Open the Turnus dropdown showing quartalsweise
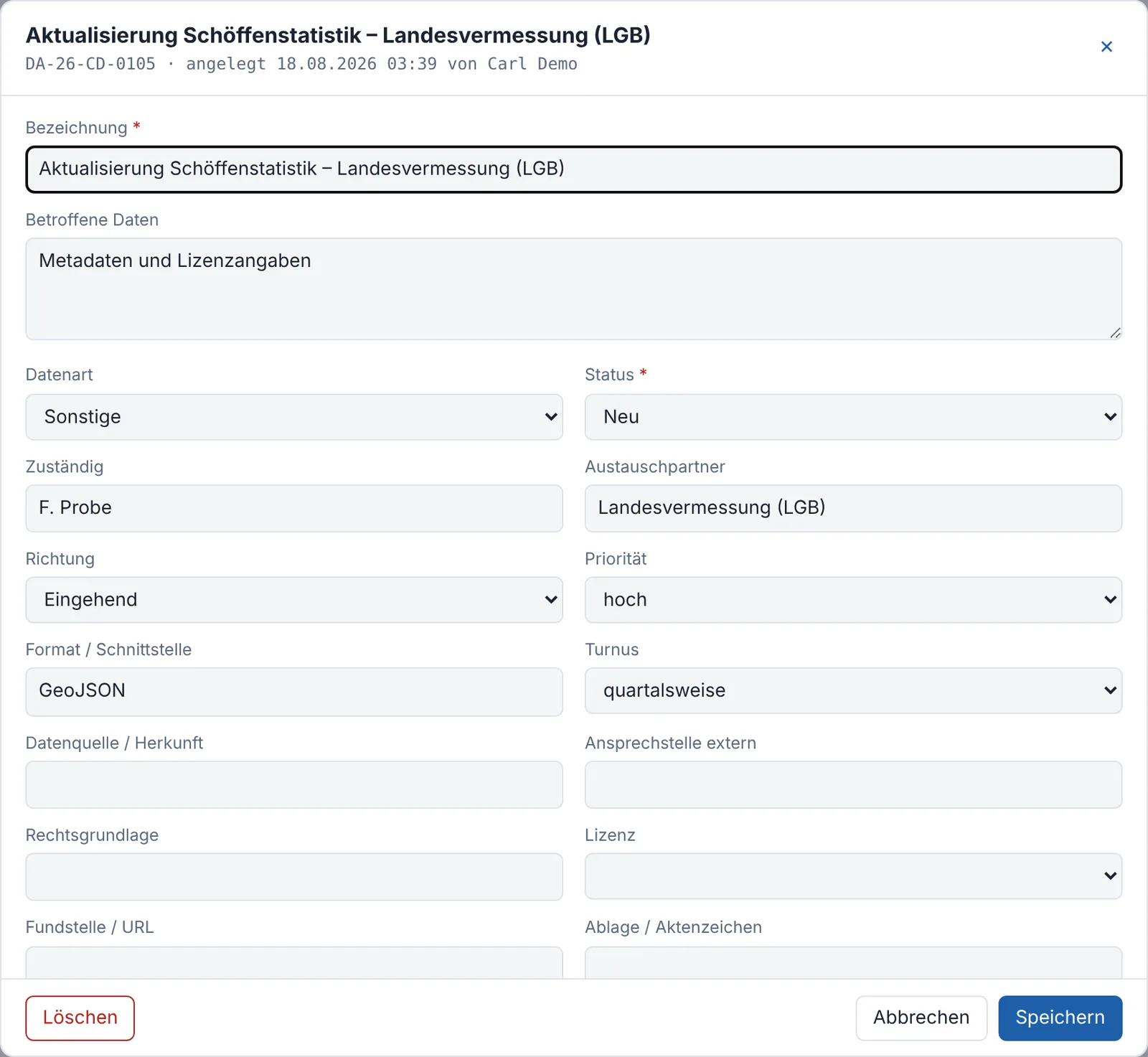This screenshot has width=1148, height=1057. click(x=853, y=690)
